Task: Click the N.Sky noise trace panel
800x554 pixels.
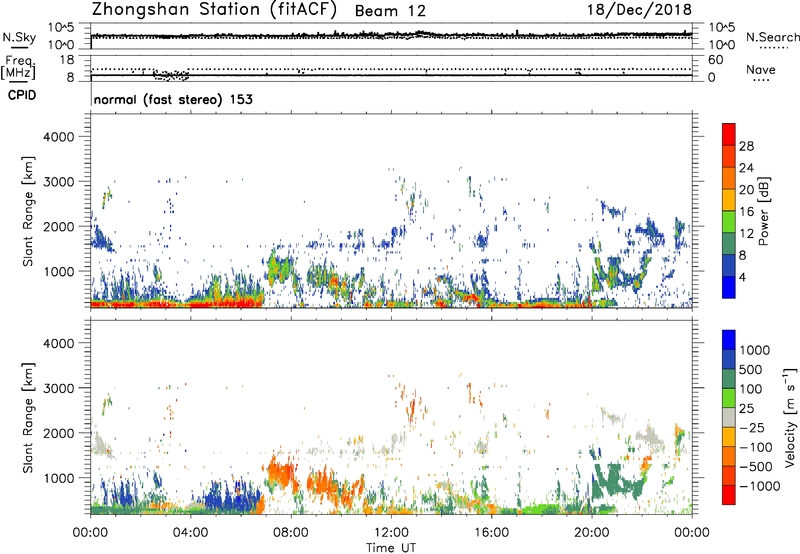Action: point(391,36)
